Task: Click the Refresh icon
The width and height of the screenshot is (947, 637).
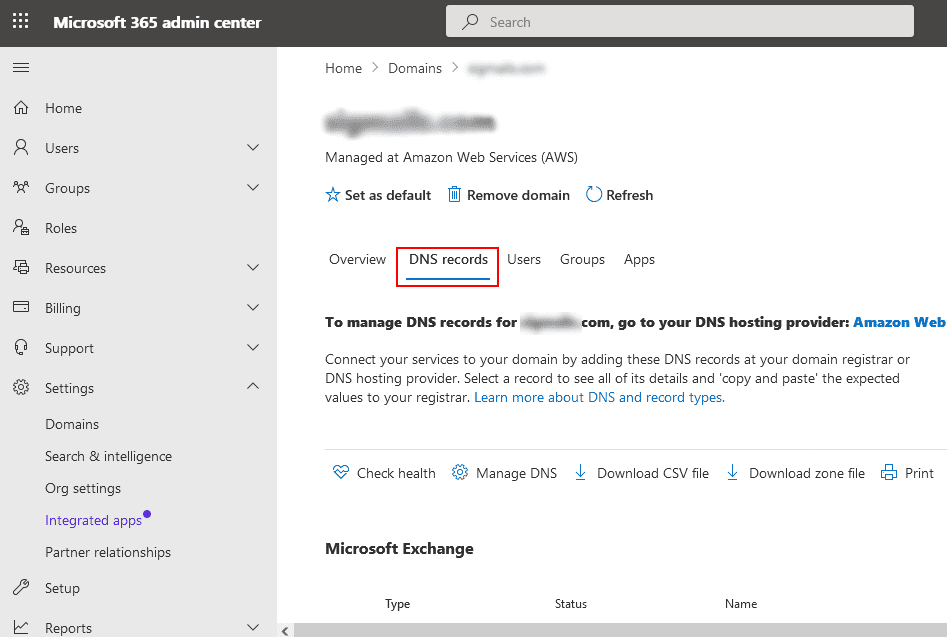Action: click(x=594, y=195)
